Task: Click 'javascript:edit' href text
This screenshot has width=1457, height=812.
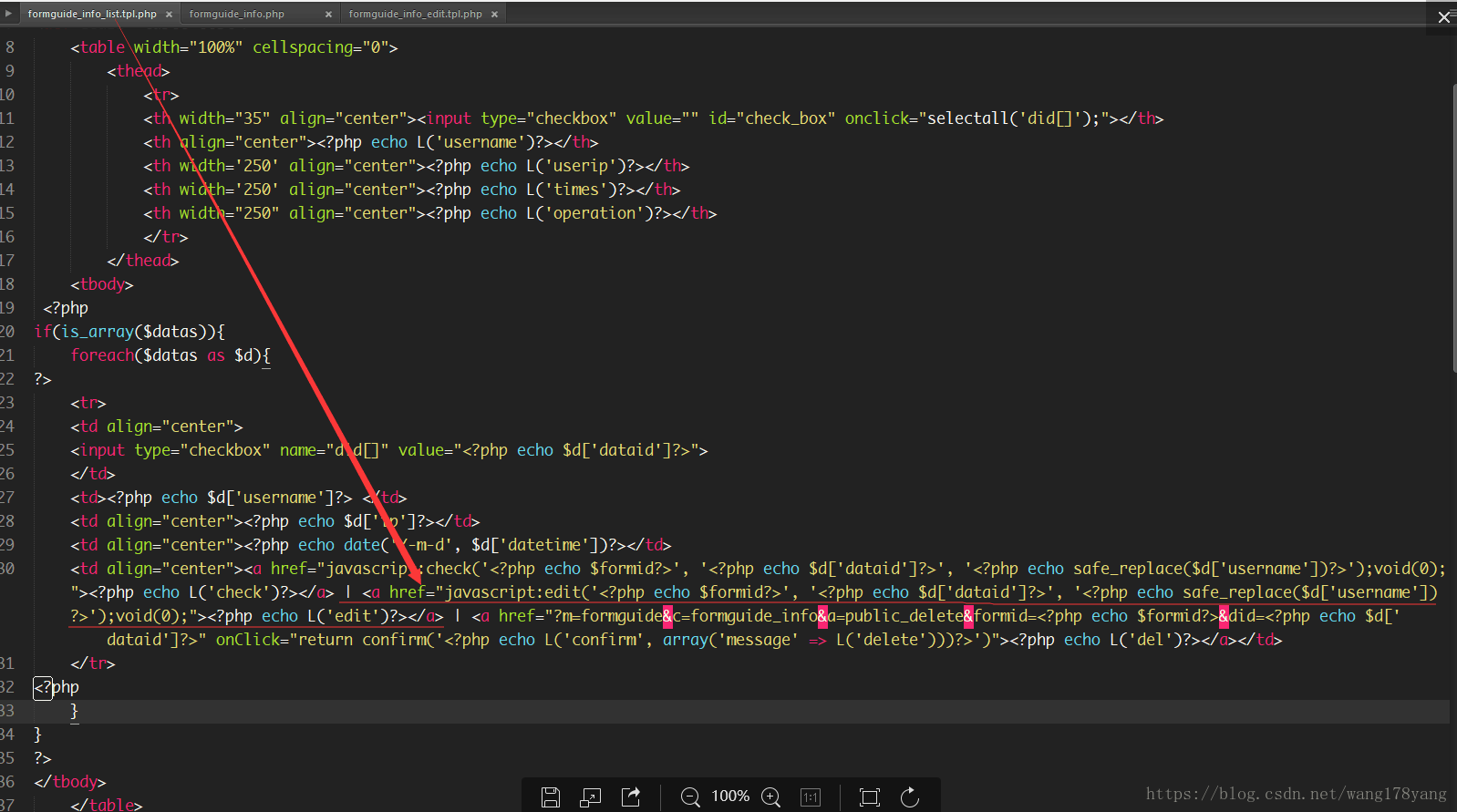Action: [x=512, y=592]
